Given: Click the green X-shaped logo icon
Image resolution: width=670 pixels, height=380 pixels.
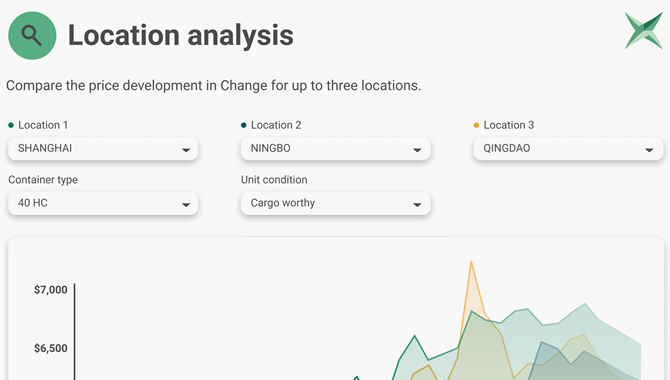Looking at the screenshot, I should tap(644, 30).
